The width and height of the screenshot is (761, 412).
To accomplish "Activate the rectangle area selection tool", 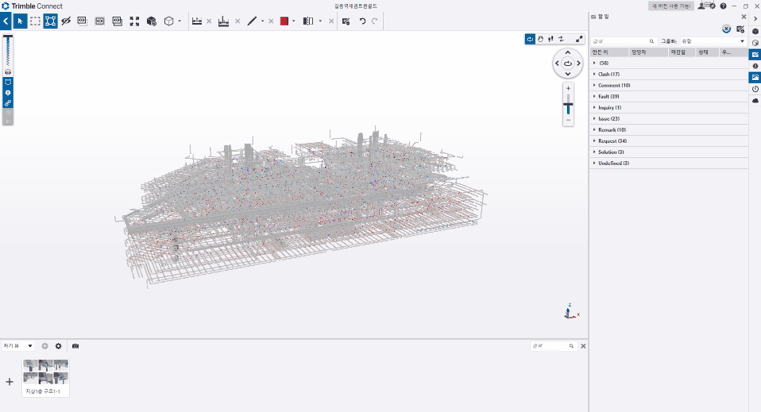I will 35,21.
